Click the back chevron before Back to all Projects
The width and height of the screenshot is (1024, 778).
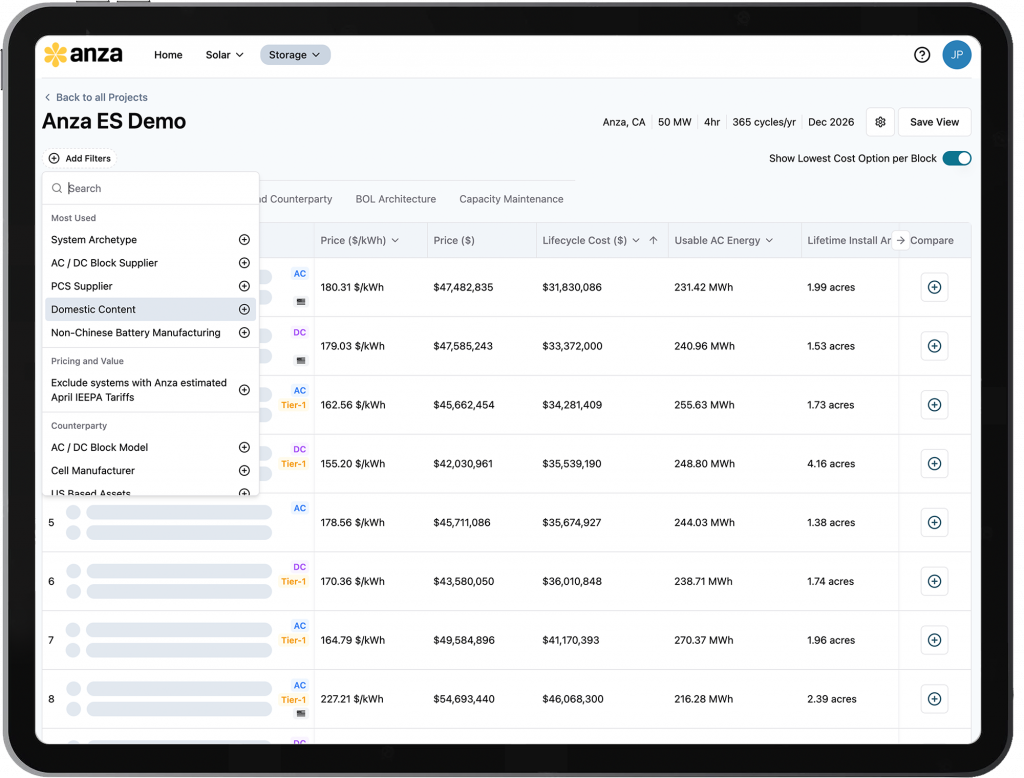click(47, 97)
